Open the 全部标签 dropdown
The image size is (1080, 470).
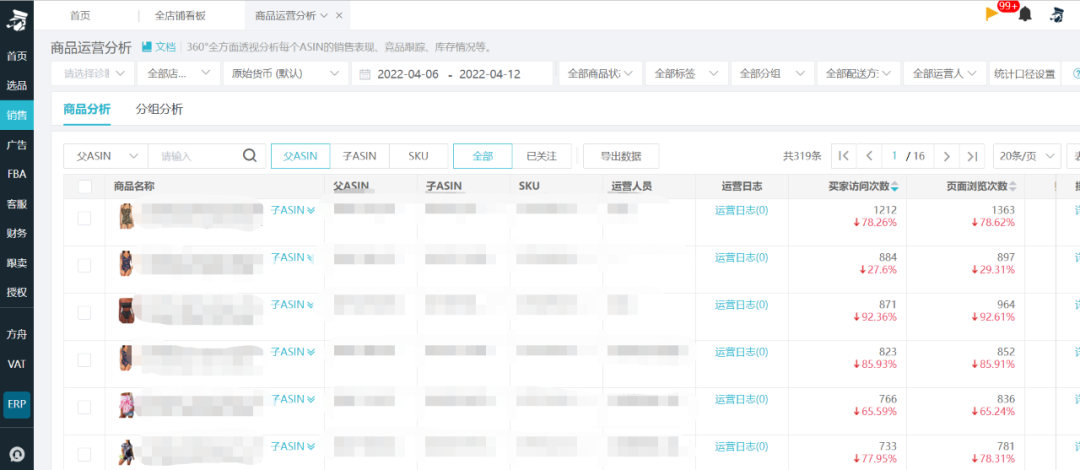pos(687,74)
